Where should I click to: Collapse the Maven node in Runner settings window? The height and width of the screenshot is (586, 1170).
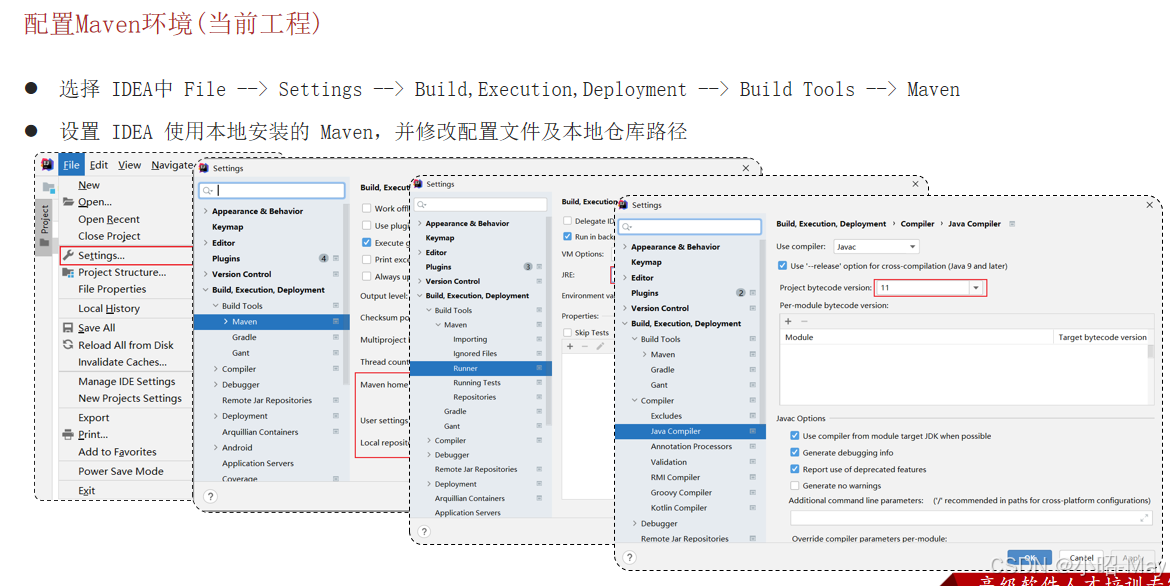(438, 325)
